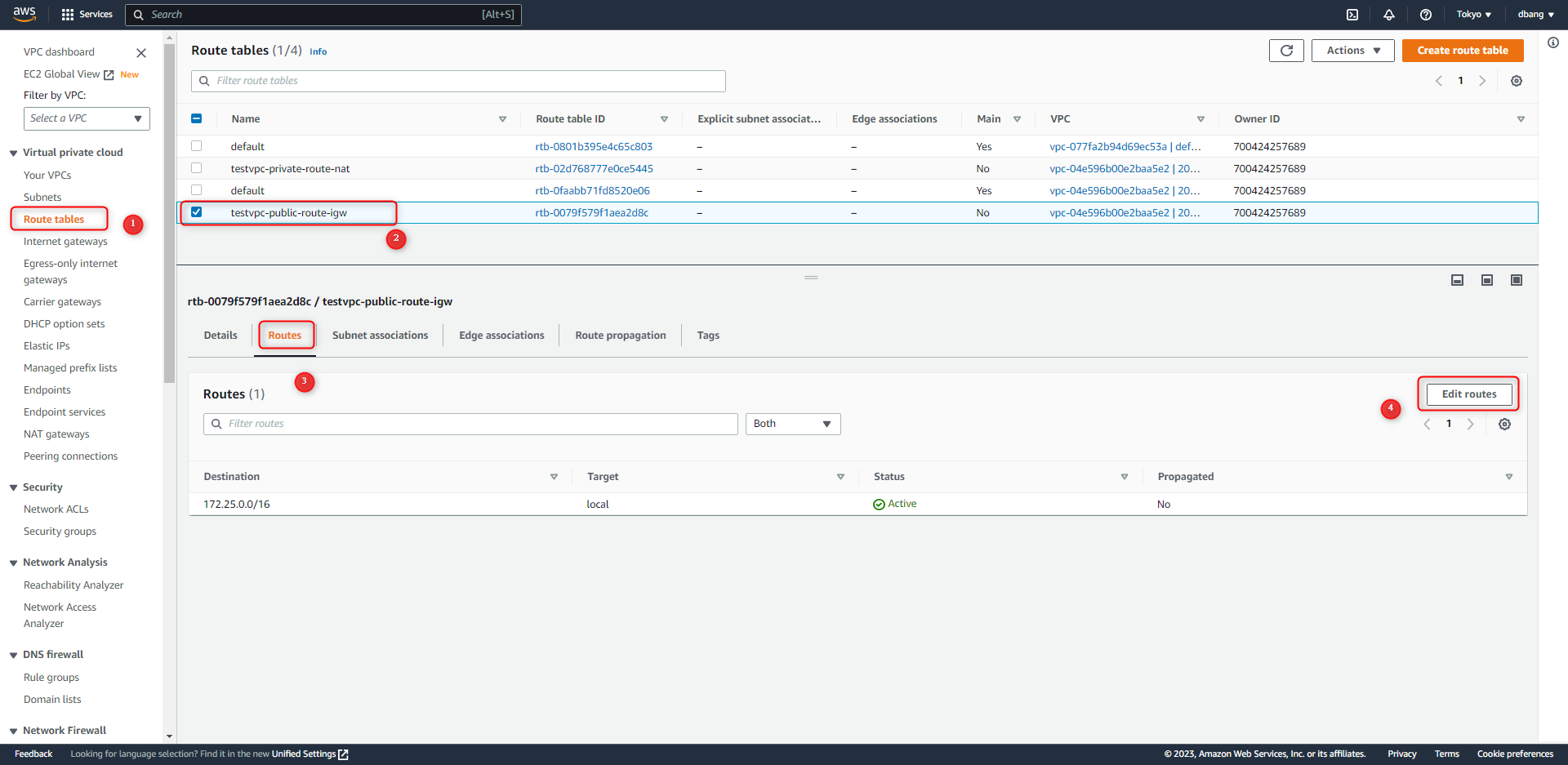
Task: Open EC2 Global View link
Action: 69,74
